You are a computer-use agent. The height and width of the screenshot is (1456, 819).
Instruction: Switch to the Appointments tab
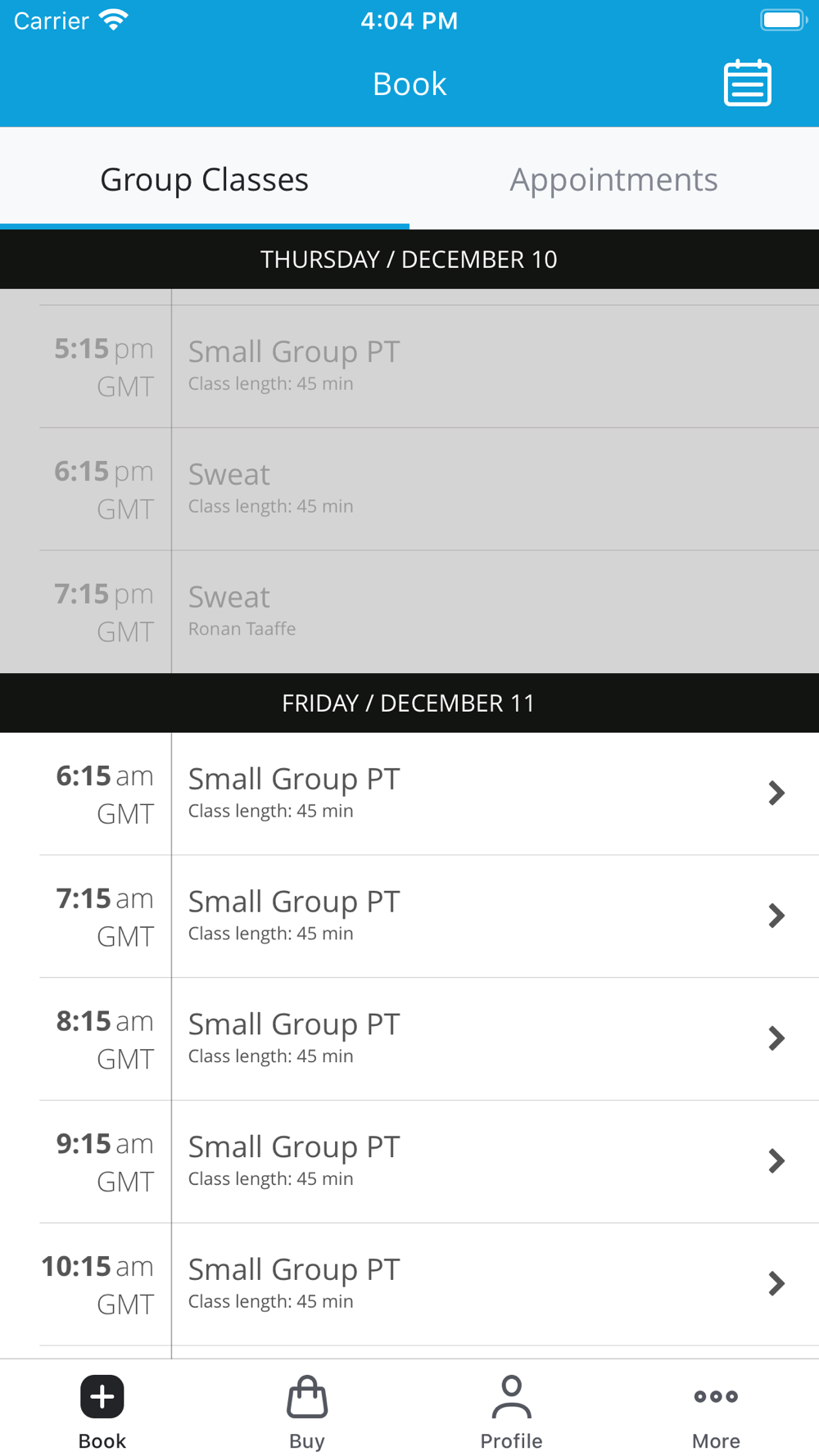click(614, 179)
